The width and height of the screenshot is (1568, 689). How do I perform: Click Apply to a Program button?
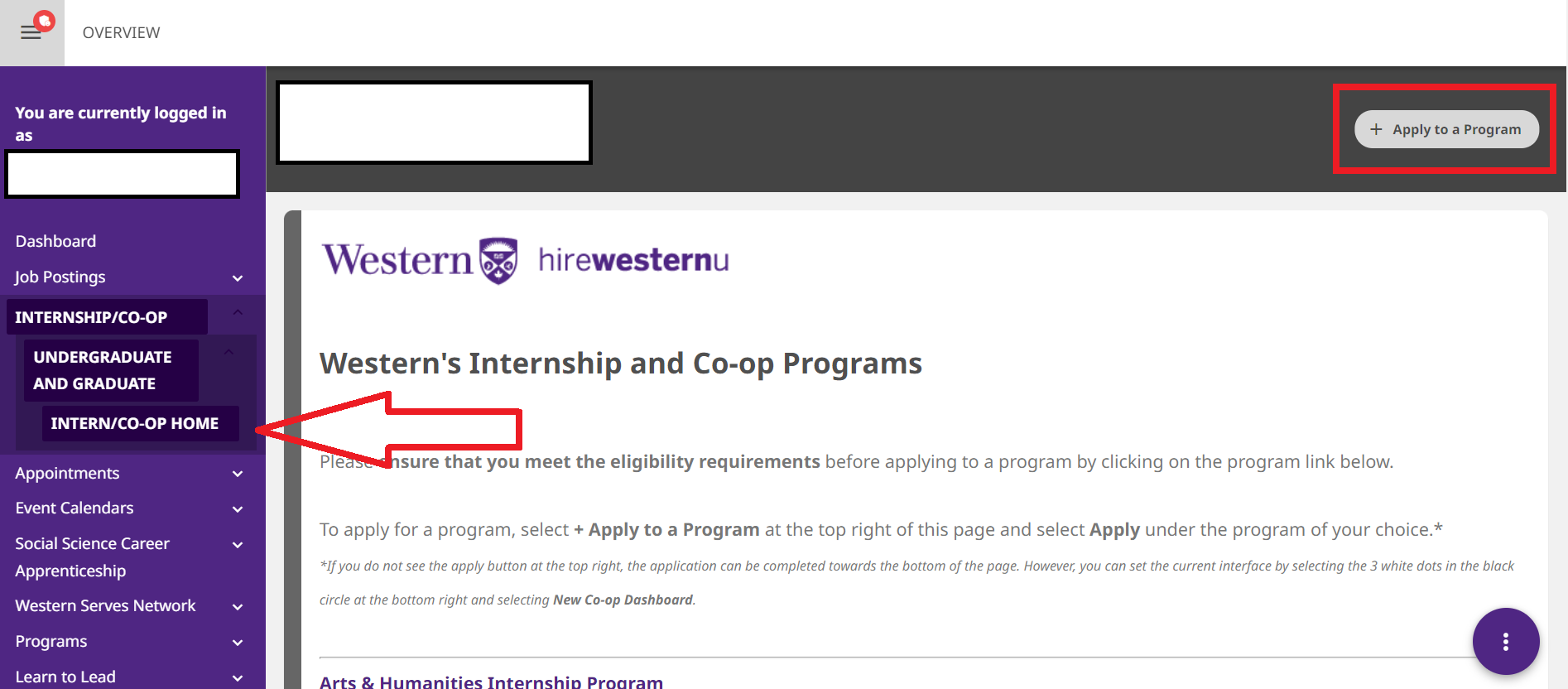click(x=1446, y=129)
